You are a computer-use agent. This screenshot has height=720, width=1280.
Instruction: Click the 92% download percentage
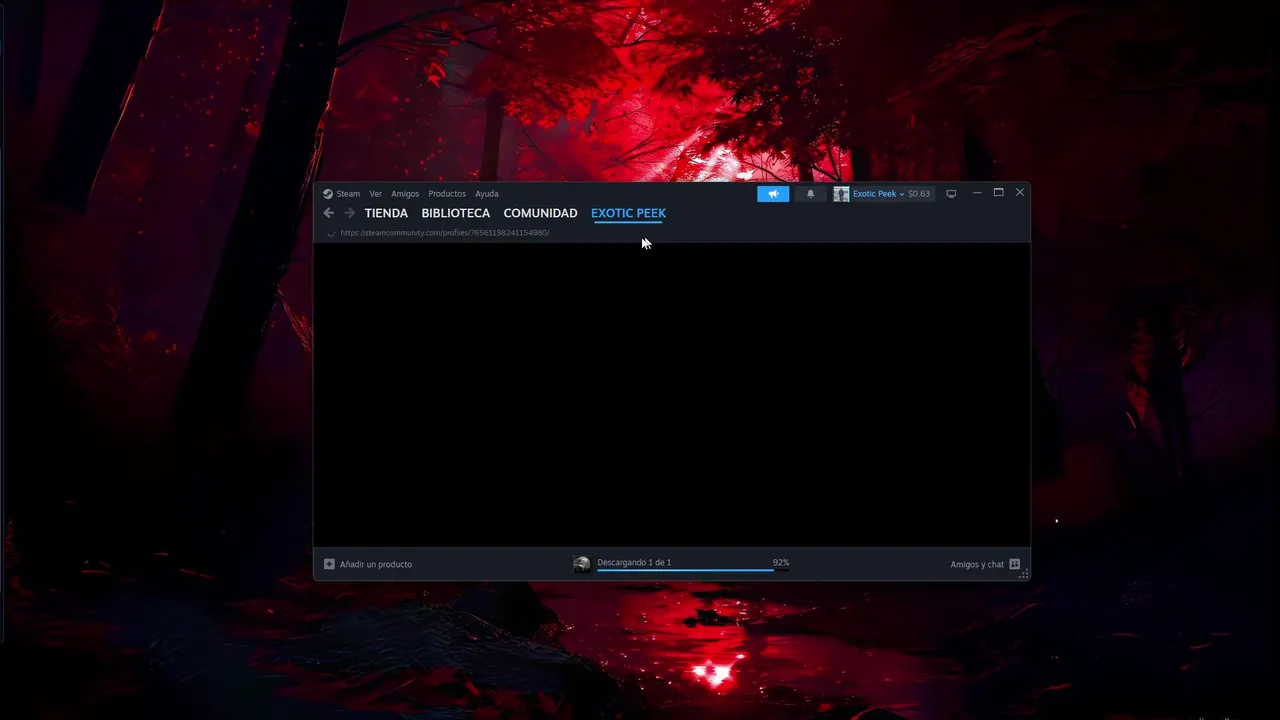click(x=781, y=562)
